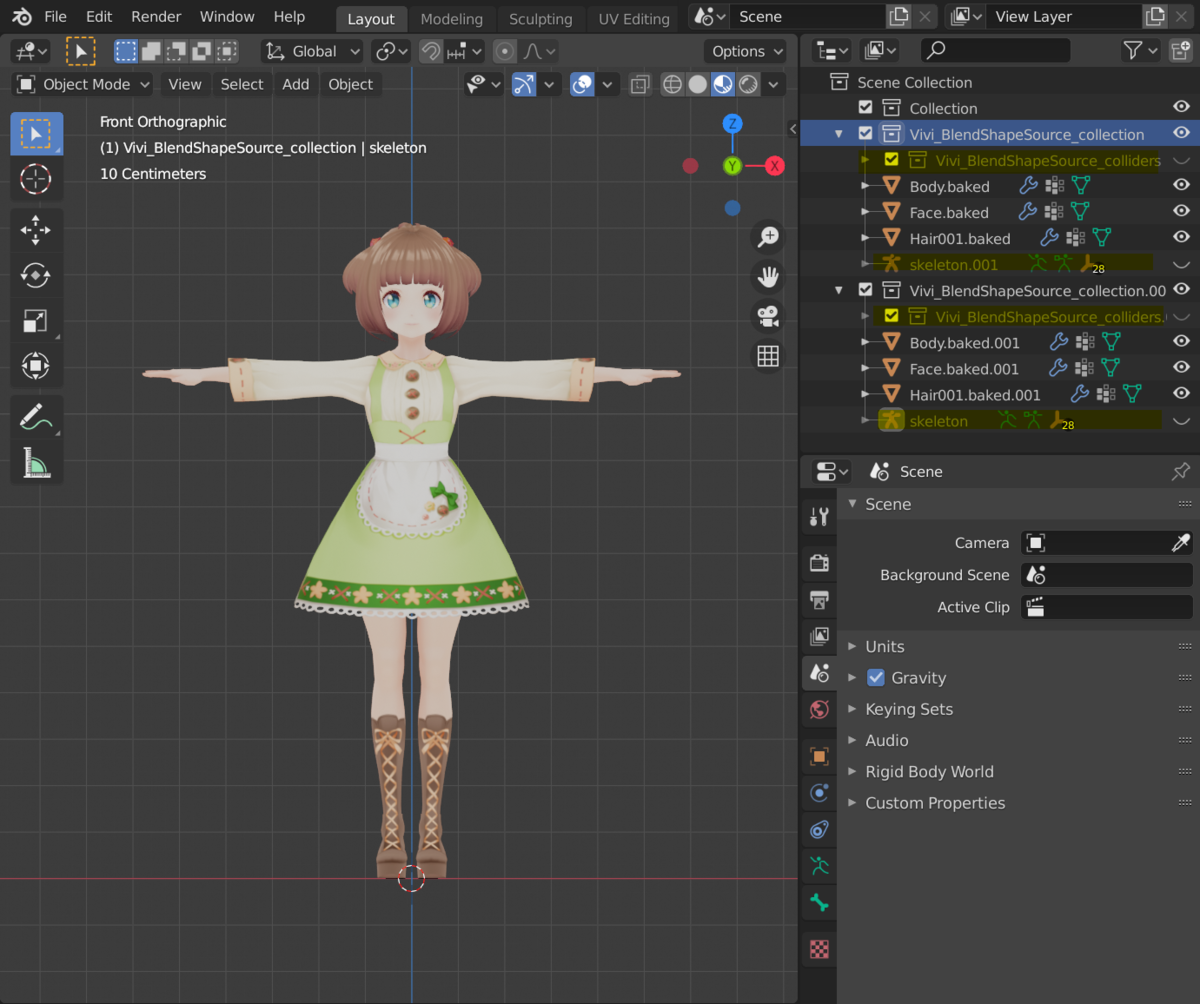
Task: Open the World properties tab
Action: pyautogui.click(x=820, y=710)
